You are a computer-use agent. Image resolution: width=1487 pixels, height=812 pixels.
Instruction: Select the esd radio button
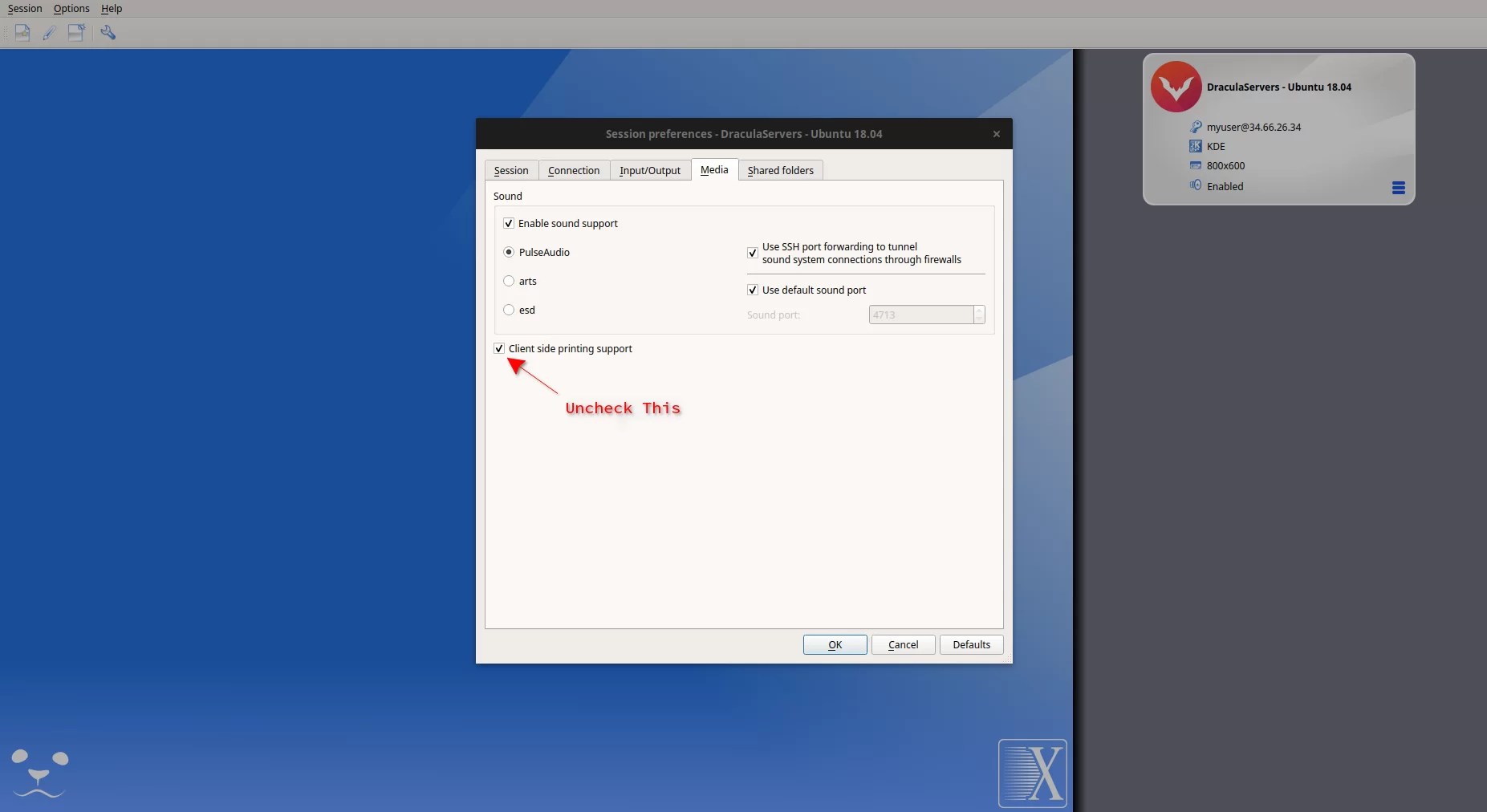click(510, 310)
